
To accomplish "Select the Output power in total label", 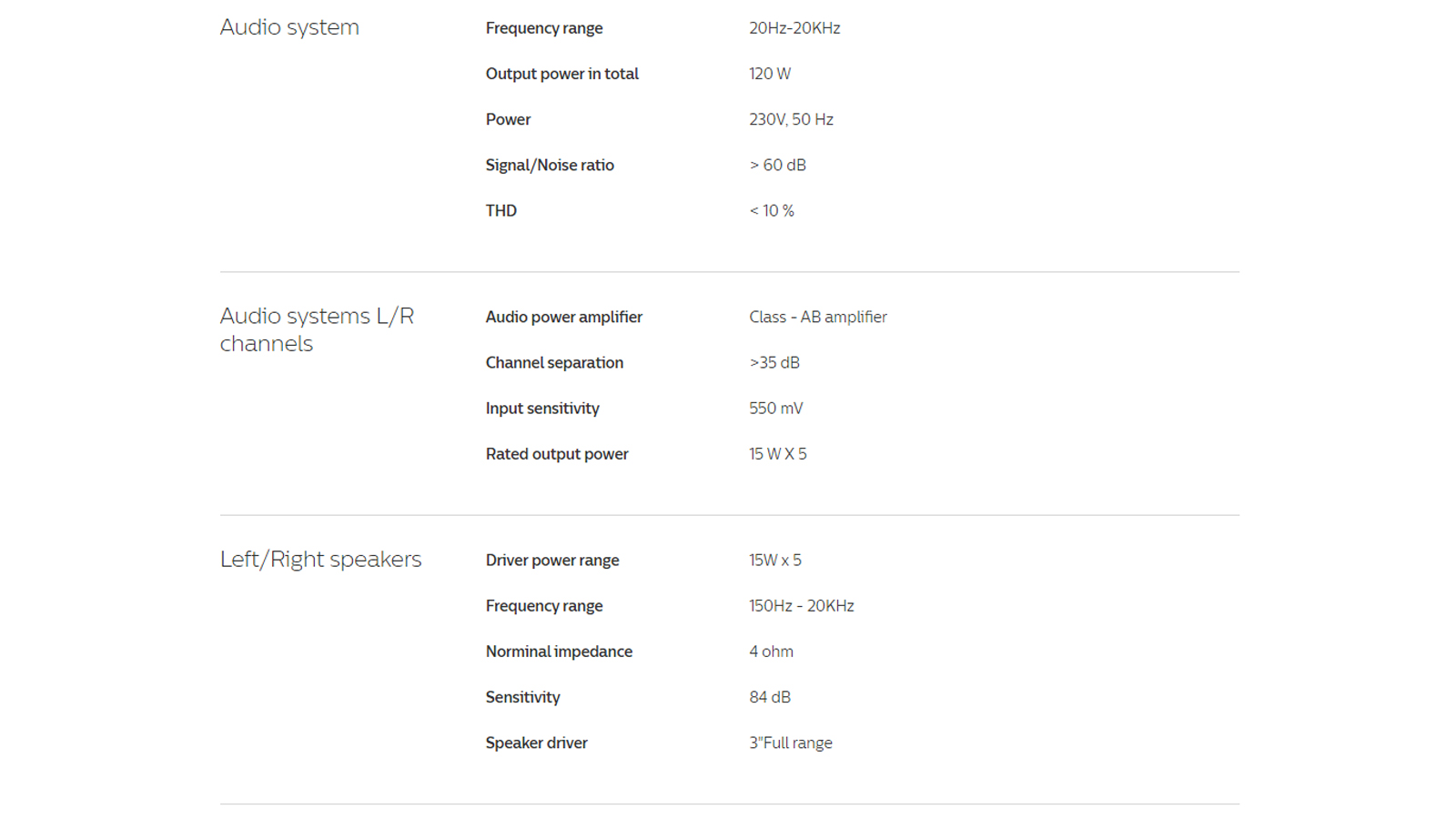I will tap(561, 74).
